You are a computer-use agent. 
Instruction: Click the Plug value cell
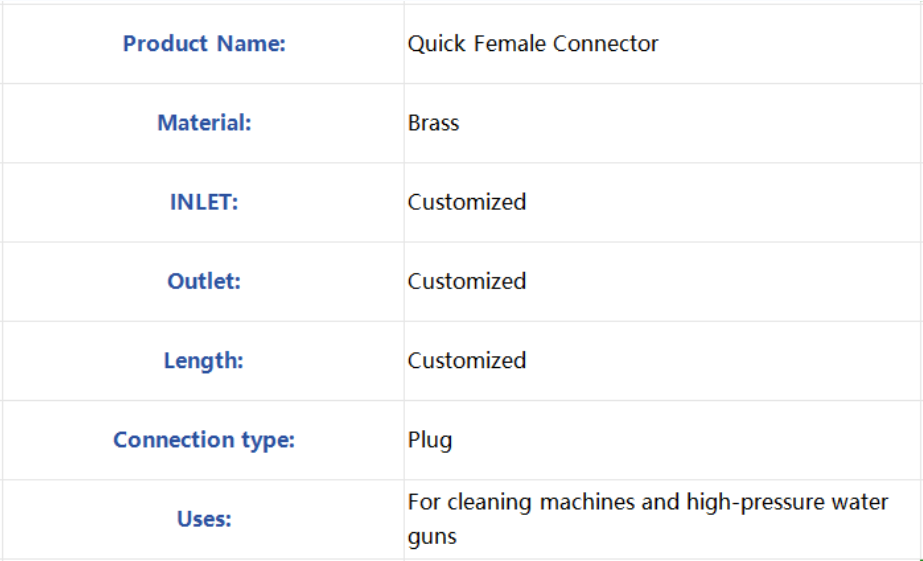tap(663, 440)
